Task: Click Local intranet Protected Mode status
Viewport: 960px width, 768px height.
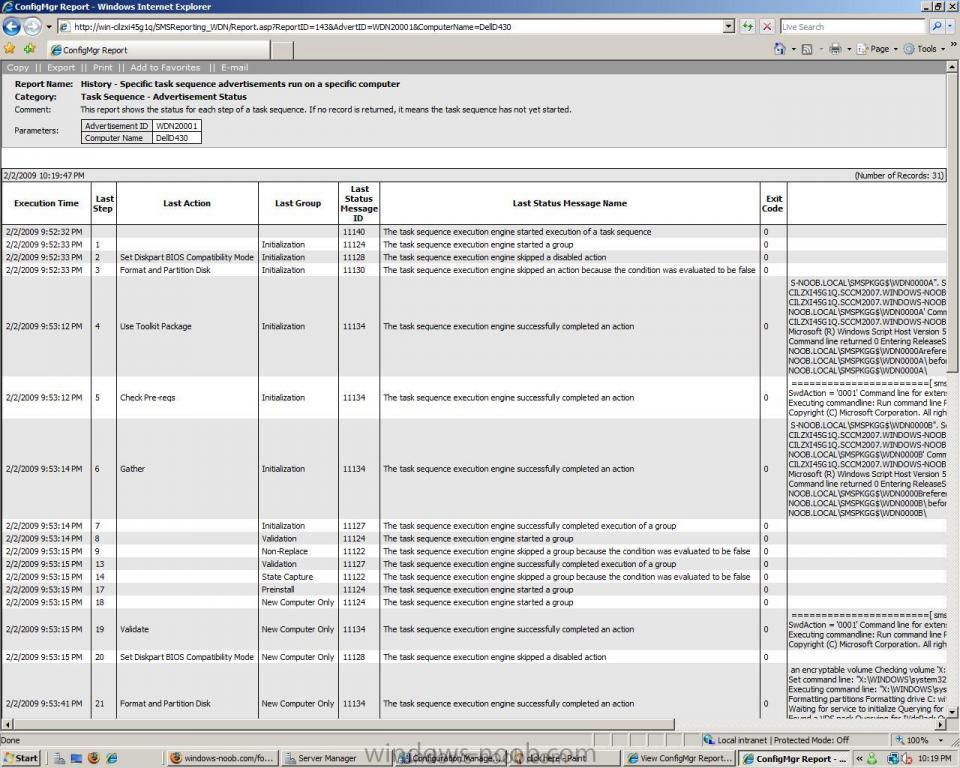Action: point(776,740)
